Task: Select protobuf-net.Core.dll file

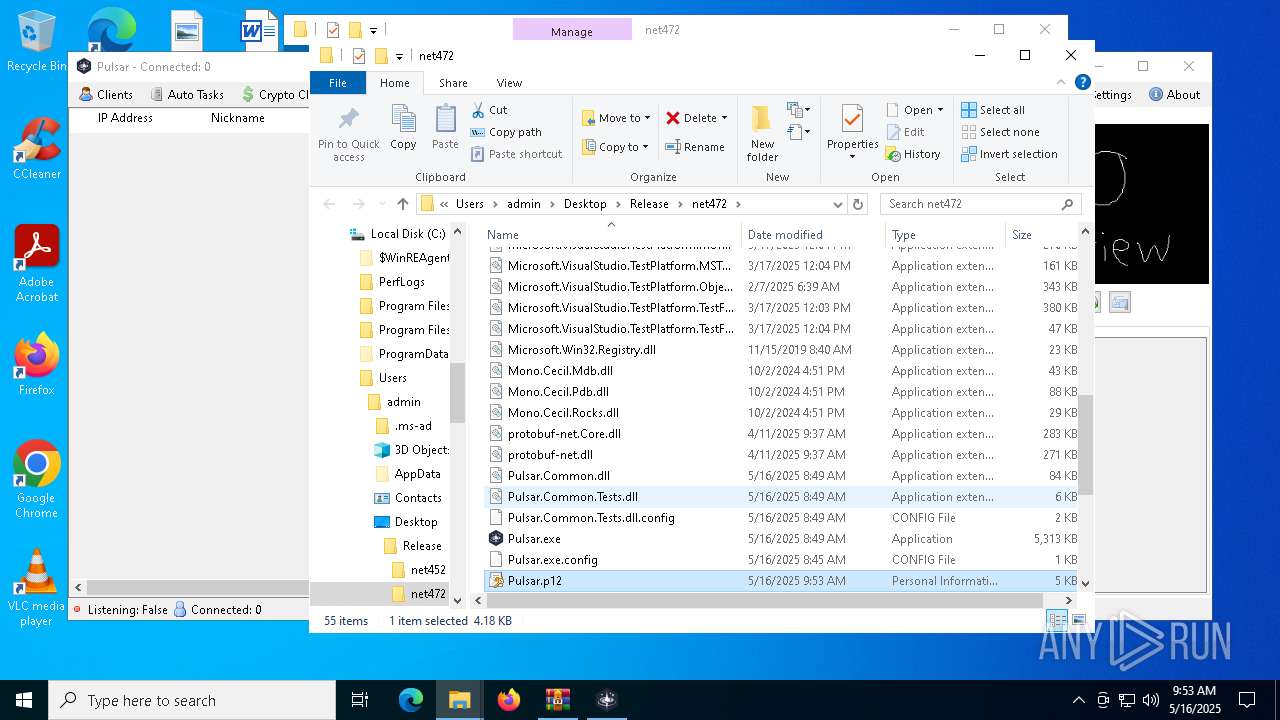Action: click(782, 434)
